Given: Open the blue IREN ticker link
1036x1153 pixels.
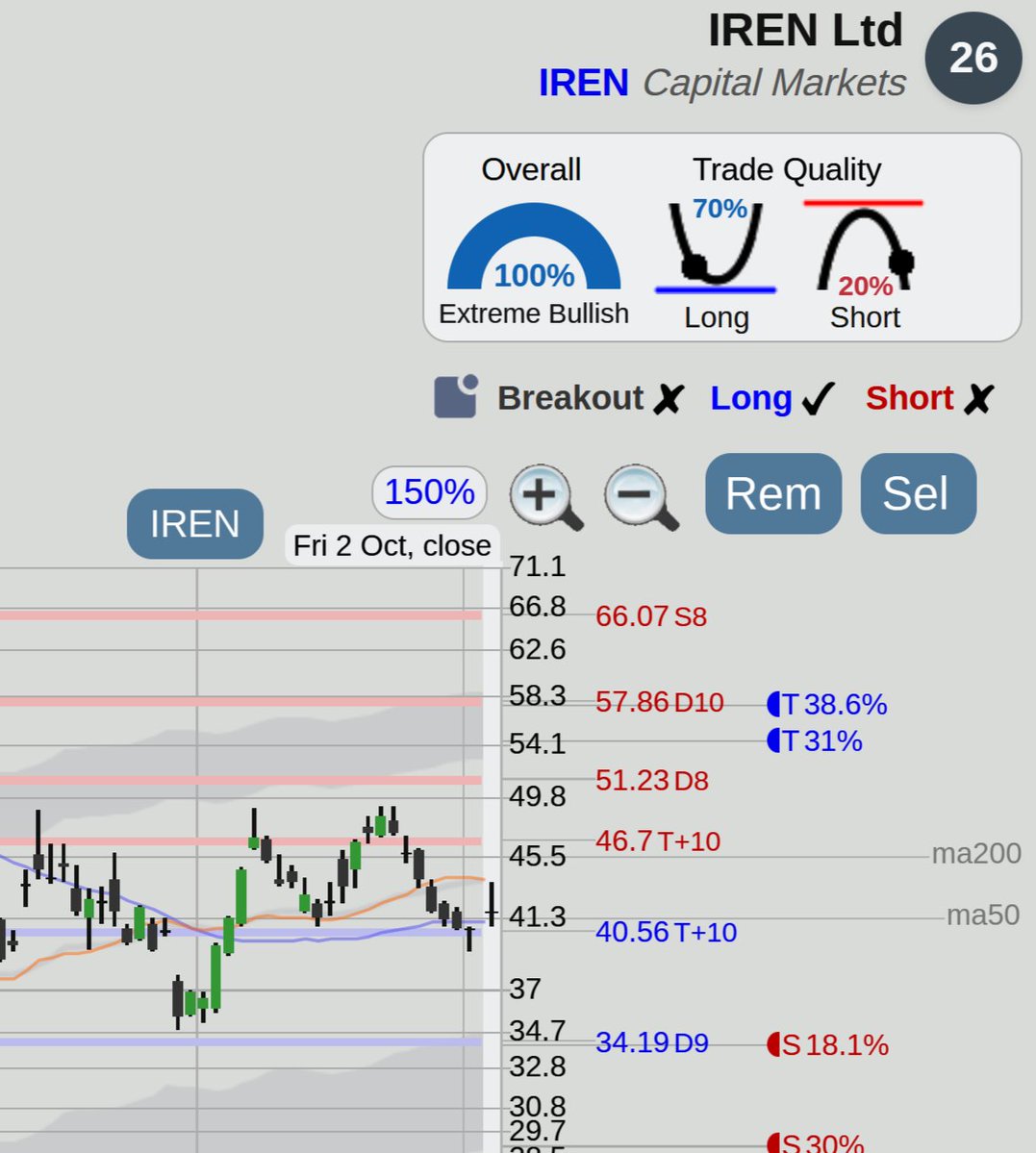Looking at the screenshot, I should tap(584, 83).
